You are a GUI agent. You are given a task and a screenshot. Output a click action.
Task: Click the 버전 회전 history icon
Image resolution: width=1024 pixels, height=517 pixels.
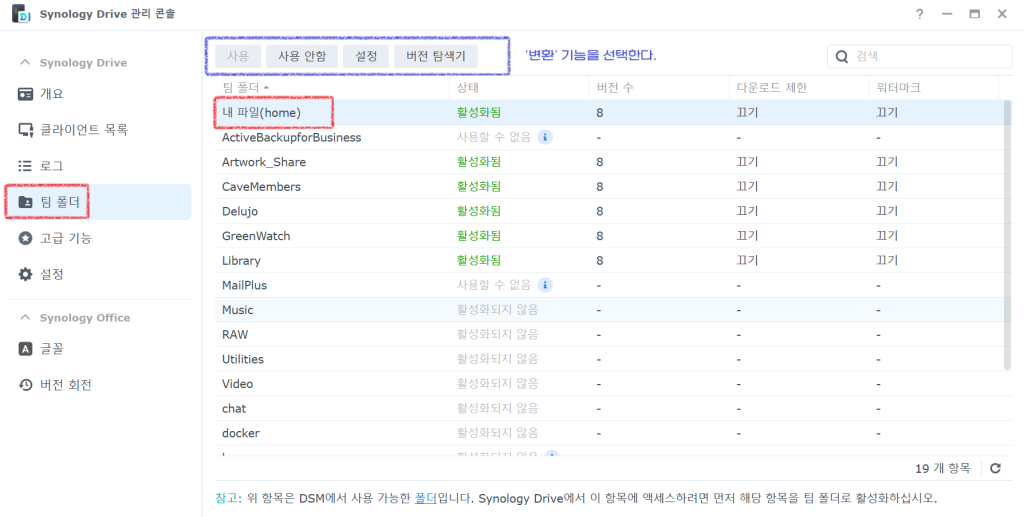pos(25,385)
